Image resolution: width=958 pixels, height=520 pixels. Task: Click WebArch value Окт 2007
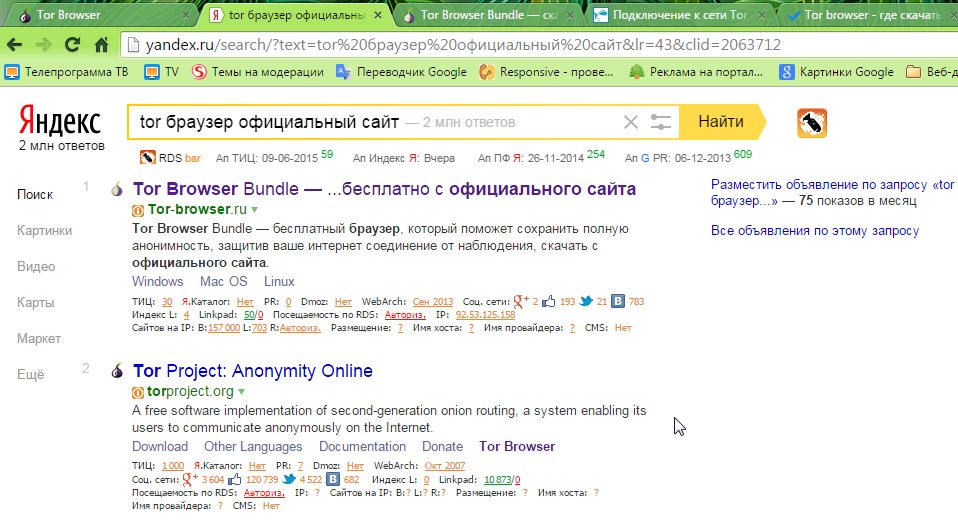click(x=445, y=466)
